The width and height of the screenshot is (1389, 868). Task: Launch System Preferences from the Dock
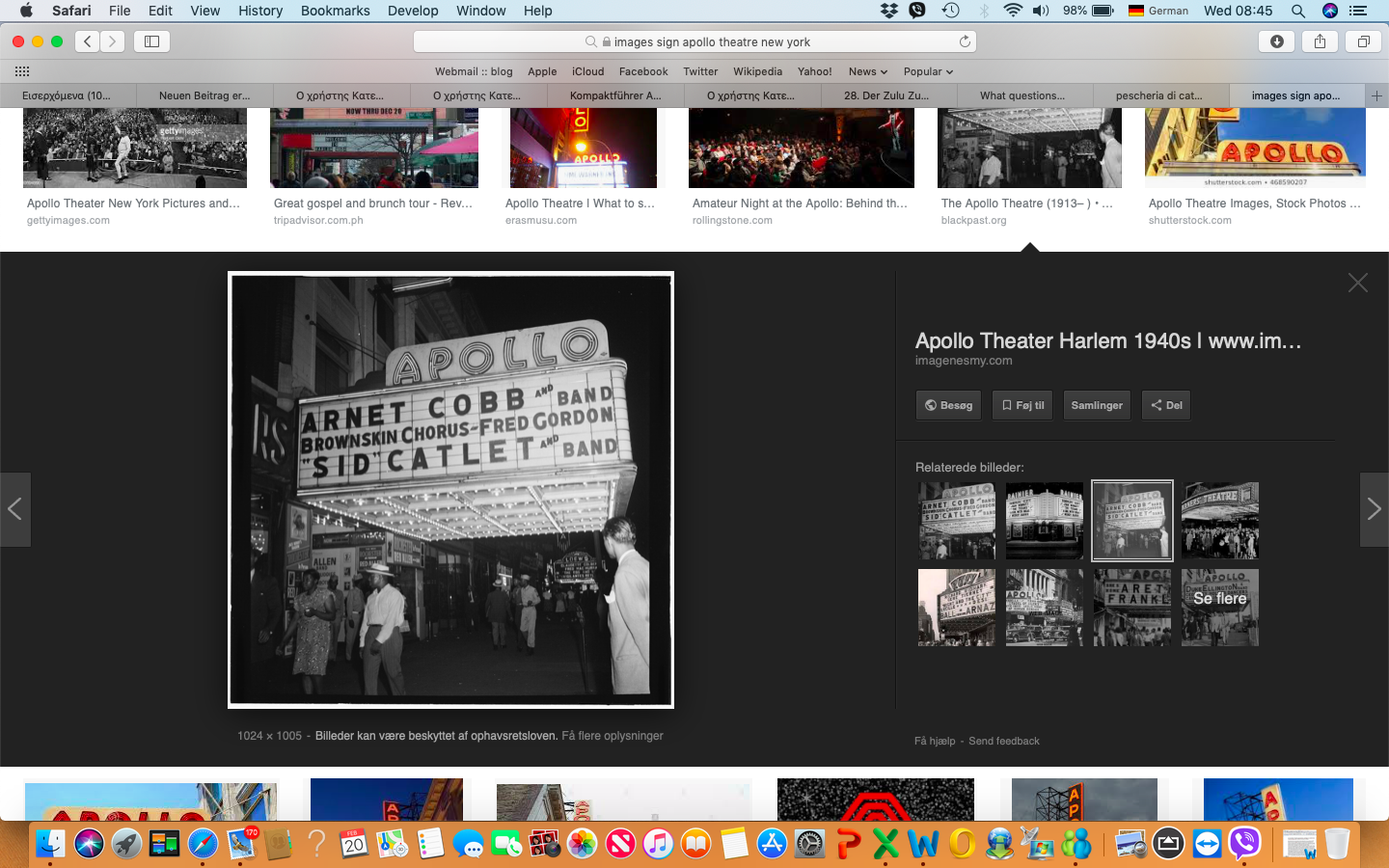coord(809,844)
